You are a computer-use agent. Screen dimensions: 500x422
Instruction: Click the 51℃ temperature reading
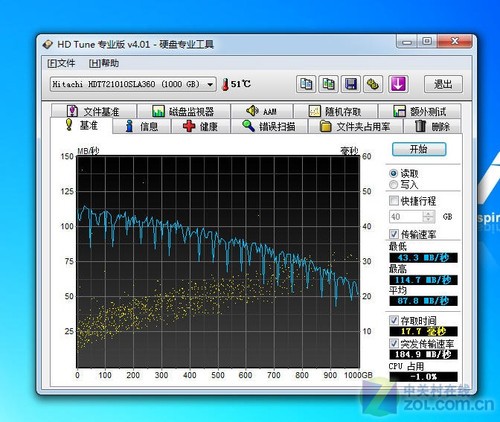241,84
